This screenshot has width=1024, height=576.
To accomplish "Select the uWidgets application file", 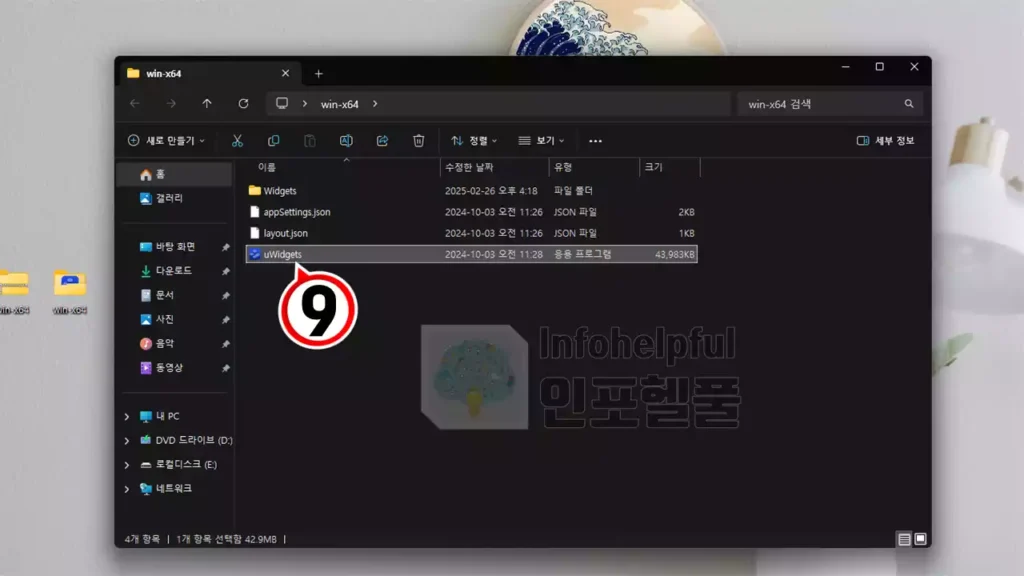I will pyautogui.click(x=472, y=254).
